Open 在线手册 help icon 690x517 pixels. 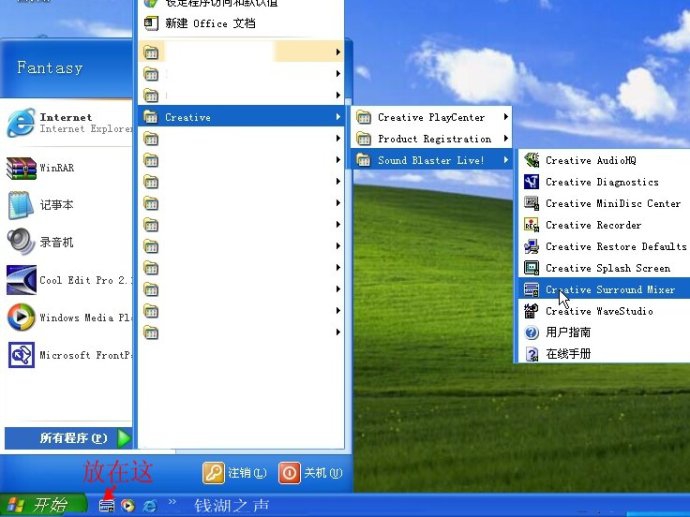pos(531,354)
